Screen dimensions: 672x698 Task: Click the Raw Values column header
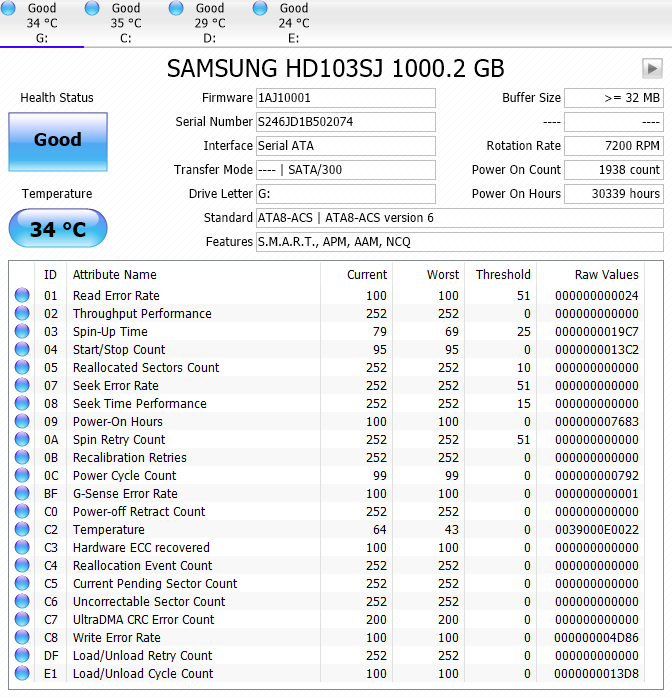pos(591,275)
